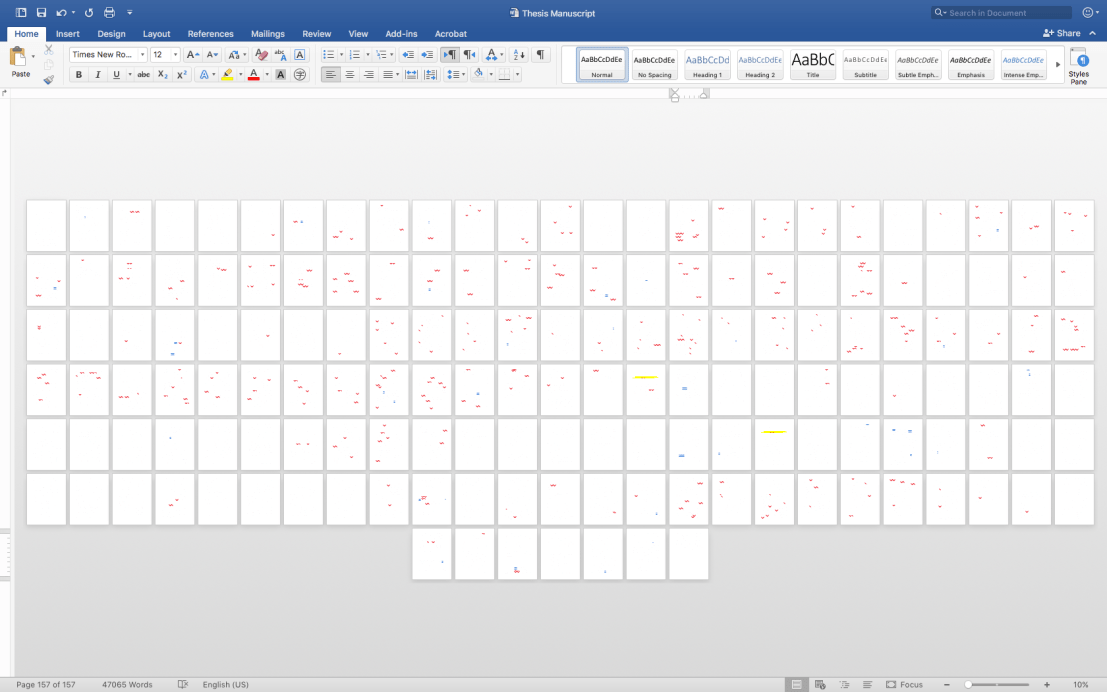Viewport: 1107px width, 692px height.
Task: Open the Review tab
Action: pyautogui.click(x=316, y=34)
